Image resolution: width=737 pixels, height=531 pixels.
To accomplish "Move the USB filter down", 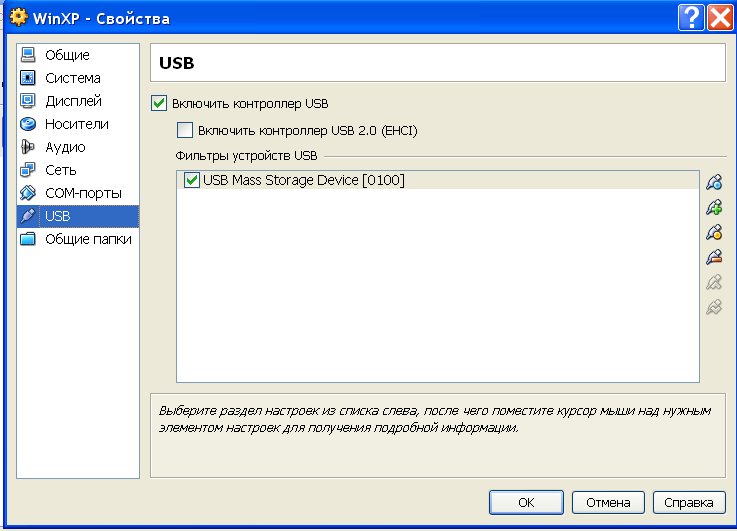I will pos(713,308).
